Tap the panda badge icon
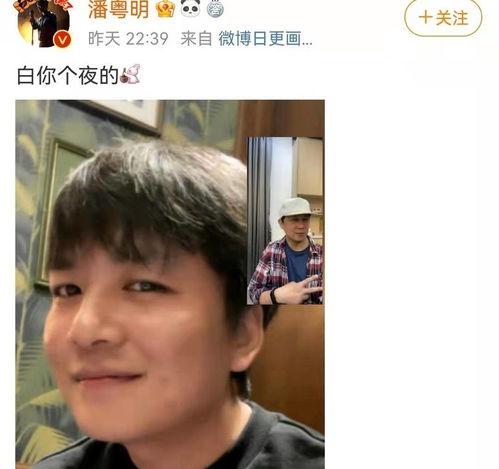The width and height of the screenshot is (499, 469). click(190, 7)
